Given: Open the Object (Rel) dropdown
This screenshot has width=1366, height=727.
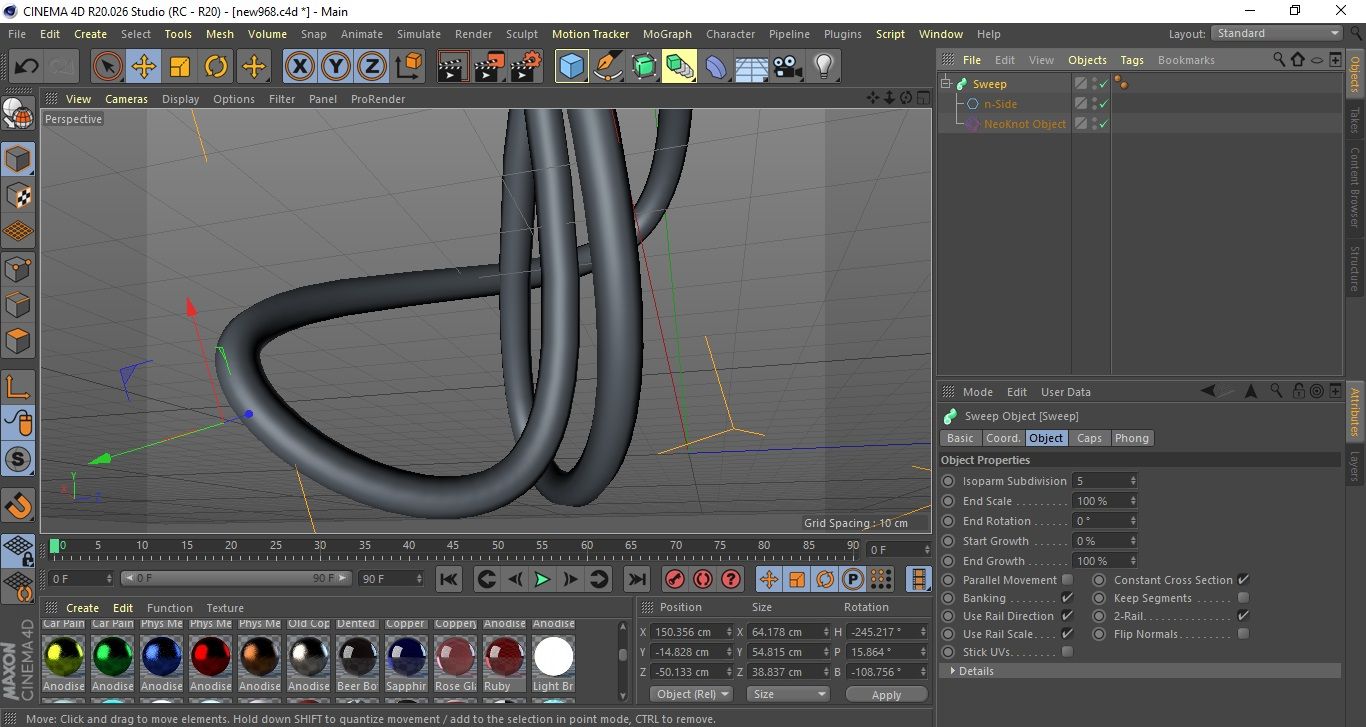Looking at the screenshot, I should point(691,694).
